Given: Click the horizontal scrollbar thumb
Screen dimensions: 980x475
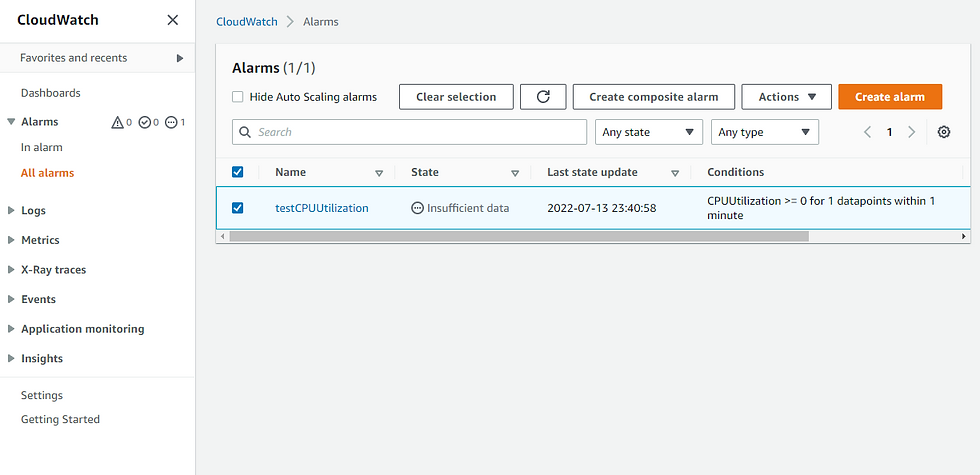Looking at the screenshot, I should tap(519, 236).
